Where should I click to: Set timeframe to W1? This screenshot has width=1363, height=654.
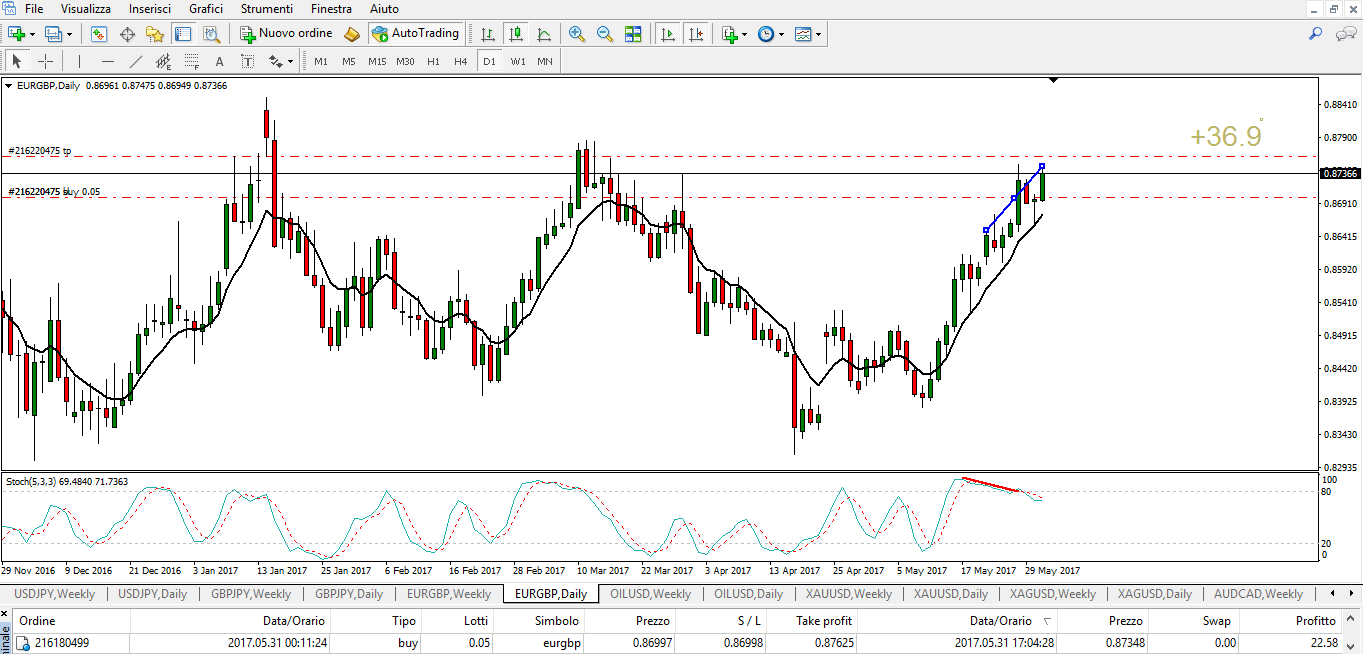(517, 61)
